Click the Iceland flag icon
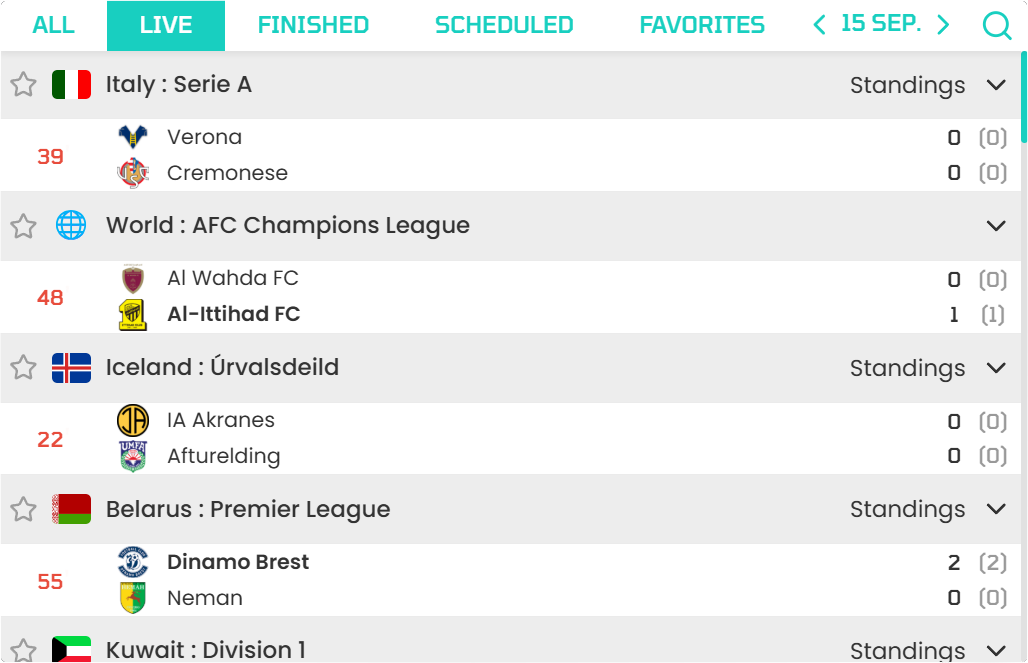Screen dimensions: 1028x663 coord(71,368)
